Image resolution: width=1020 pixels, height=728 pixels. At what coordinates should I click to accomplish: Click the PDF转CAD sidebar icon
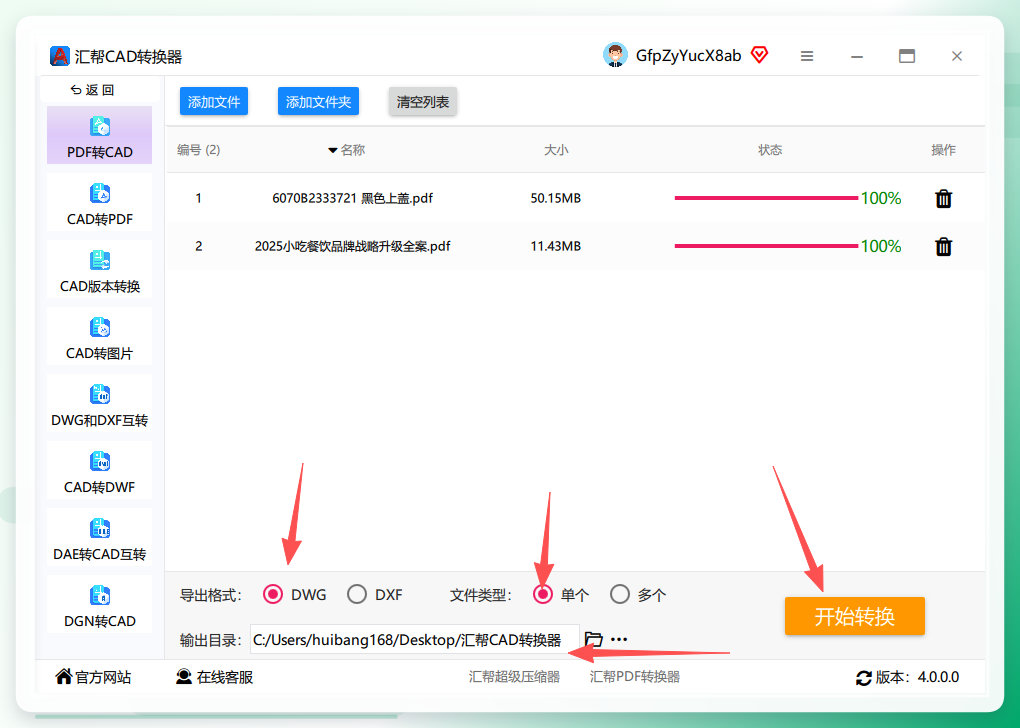(x=100, y=126)
